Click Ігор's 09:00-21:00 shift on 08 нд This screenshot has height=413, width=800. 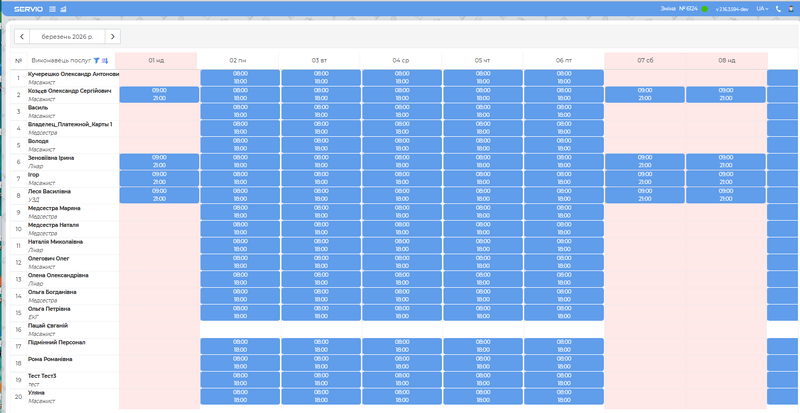point(726,178)
